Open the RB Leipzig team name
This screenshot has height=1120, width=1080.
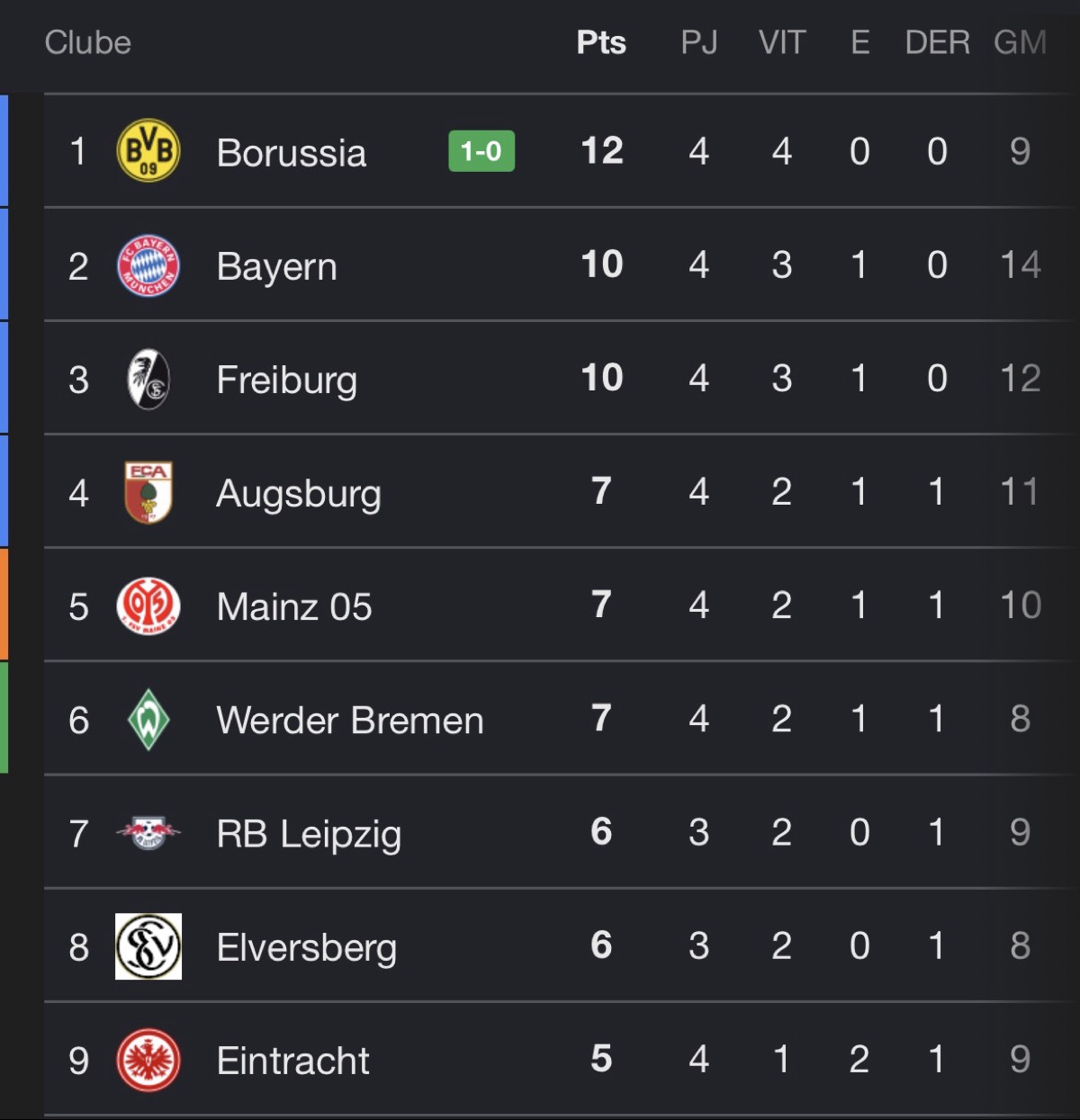[309, 834]
